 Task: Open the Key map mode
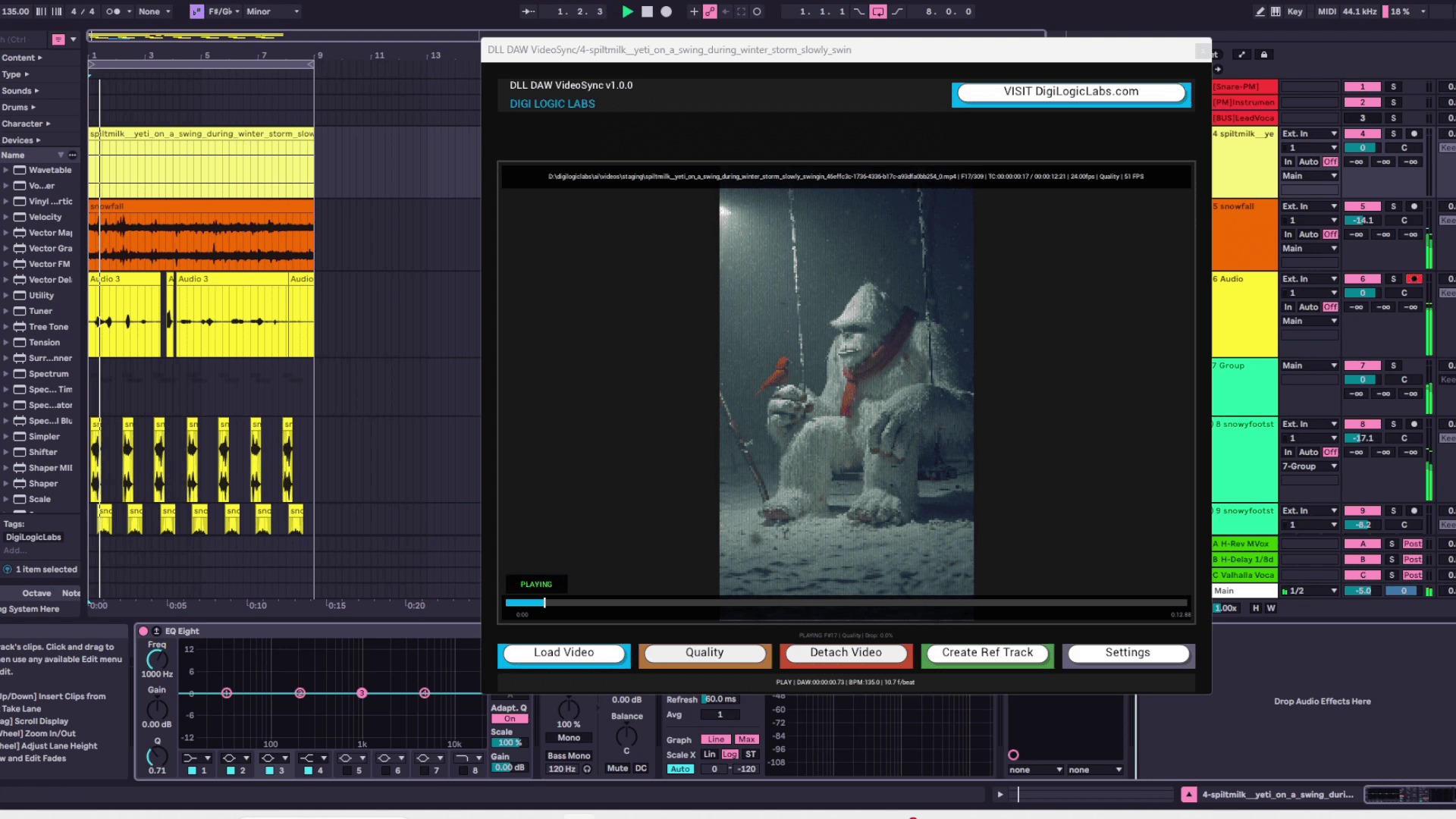click(x=1294, y=11)
